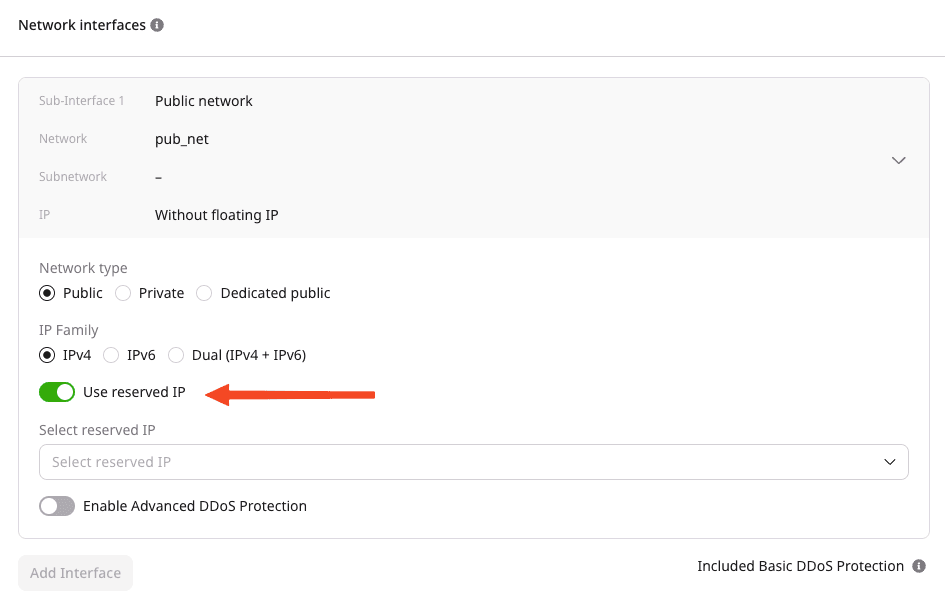
Task: Choose IPv6 as the IP family
Action: click(111, 355)
